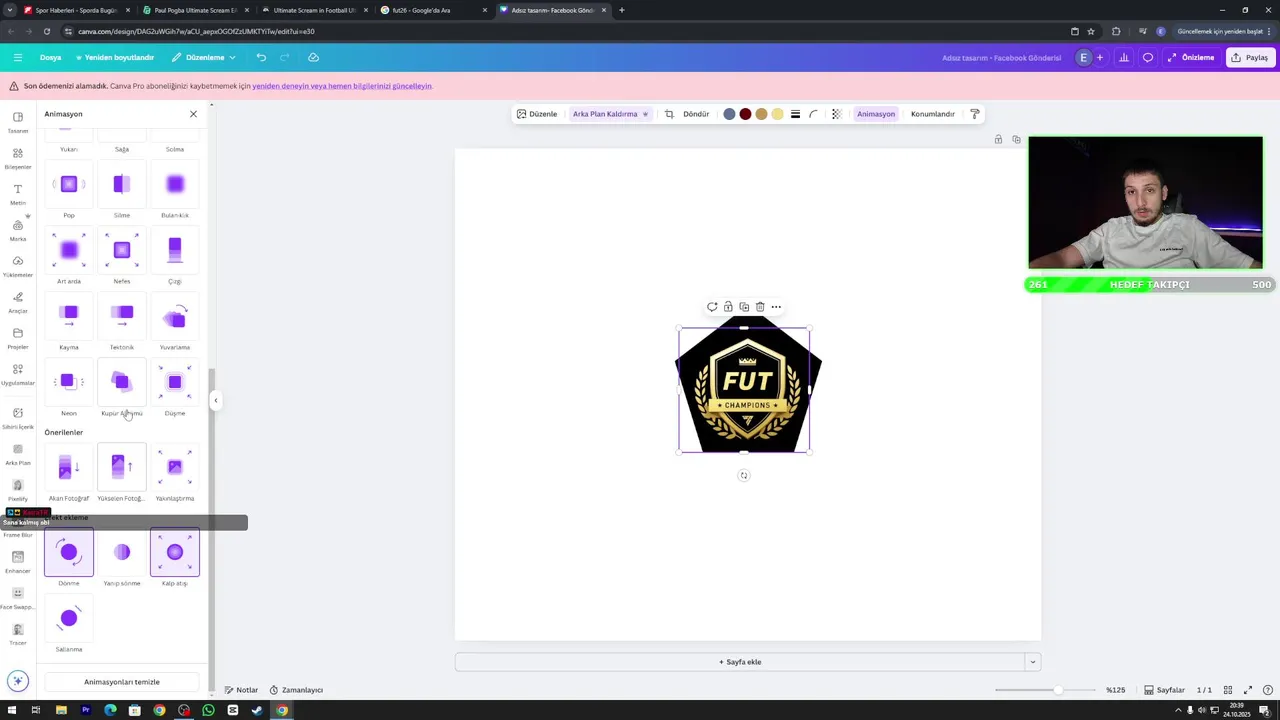Select the copy style paint roller

[975, 114]
